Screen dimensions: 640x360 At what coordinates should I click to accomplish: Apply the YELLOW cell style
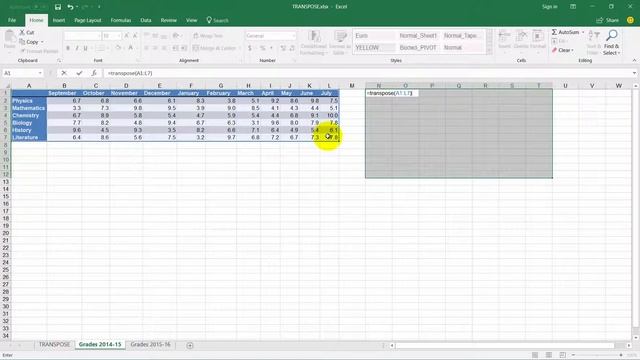point(374,48)
